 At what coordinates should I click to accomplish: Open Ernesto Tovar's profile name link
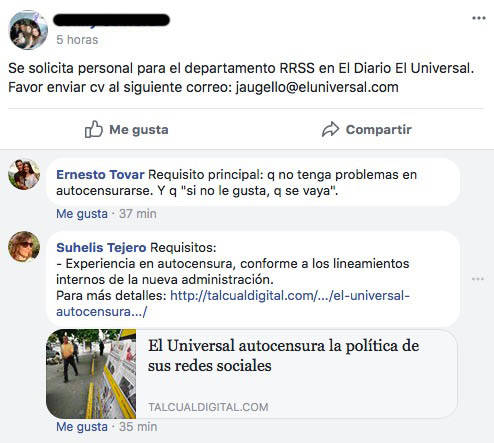click(100, 174)
